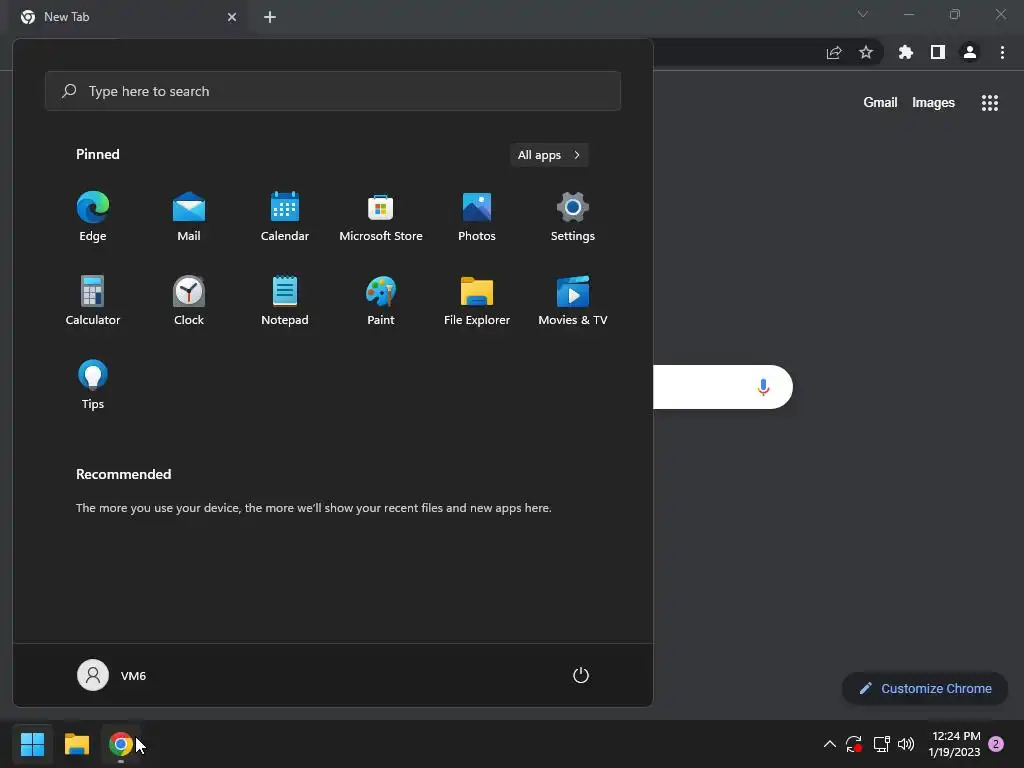
Task: Show All apps list
Action: (x=549, y=155)
